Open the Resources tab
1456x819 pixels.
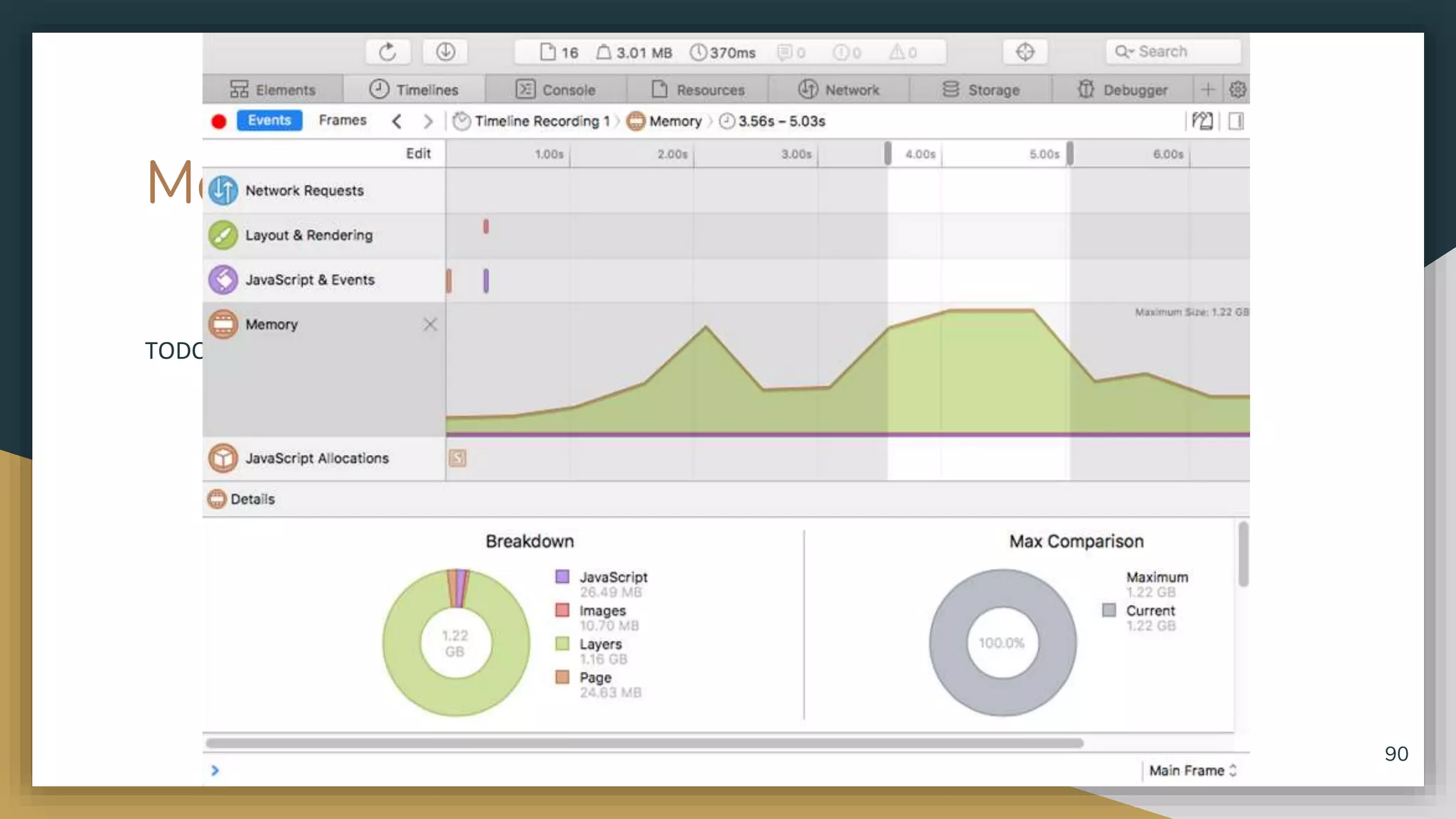click(697, 90)
